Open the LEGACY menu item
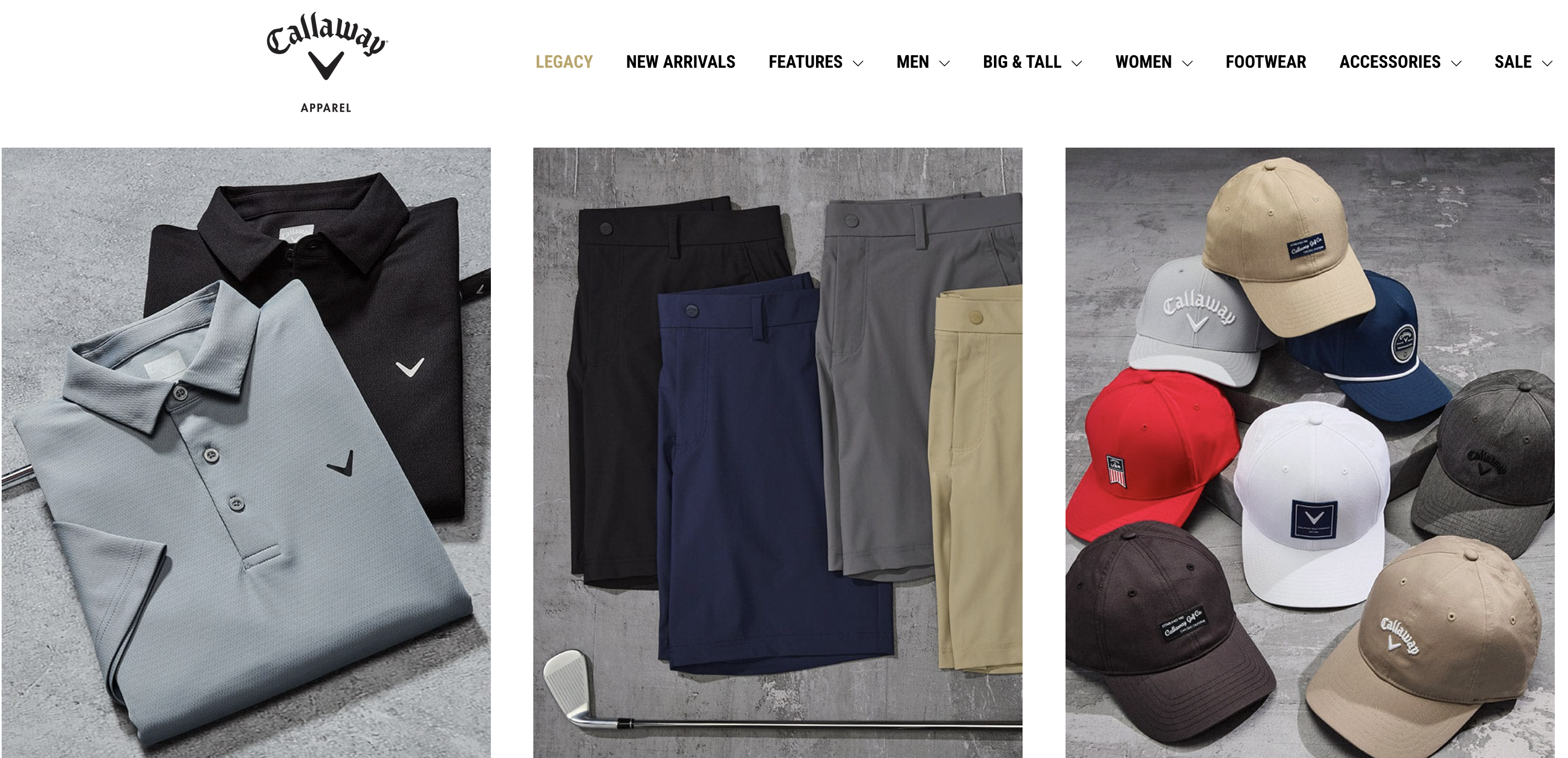This screenshot has height=758, width=1568. (x=564, y=62)
